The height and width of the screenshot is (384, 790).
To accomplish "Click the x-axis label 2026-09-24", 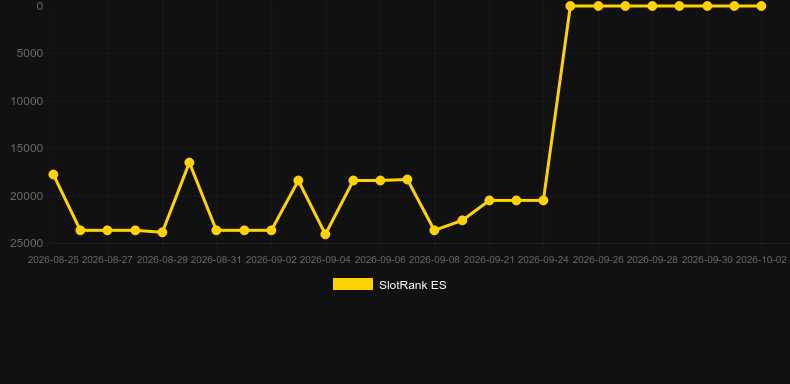I will point(543,260).
